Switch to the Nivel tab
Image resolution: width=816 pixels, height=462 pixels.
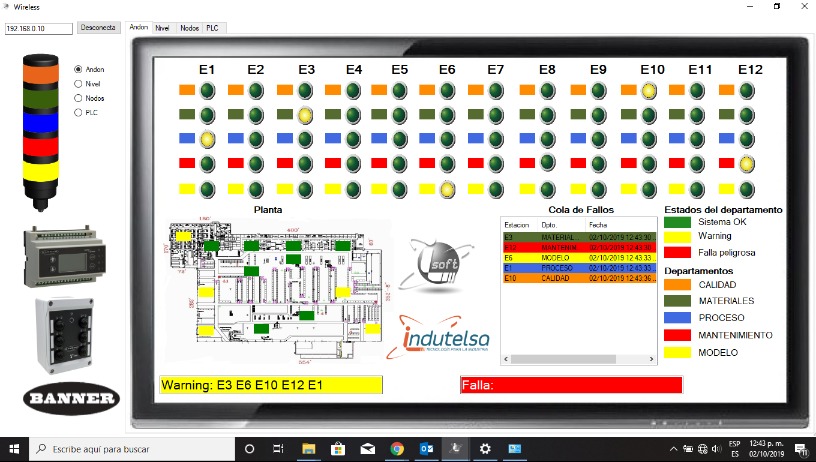point(163,28)
